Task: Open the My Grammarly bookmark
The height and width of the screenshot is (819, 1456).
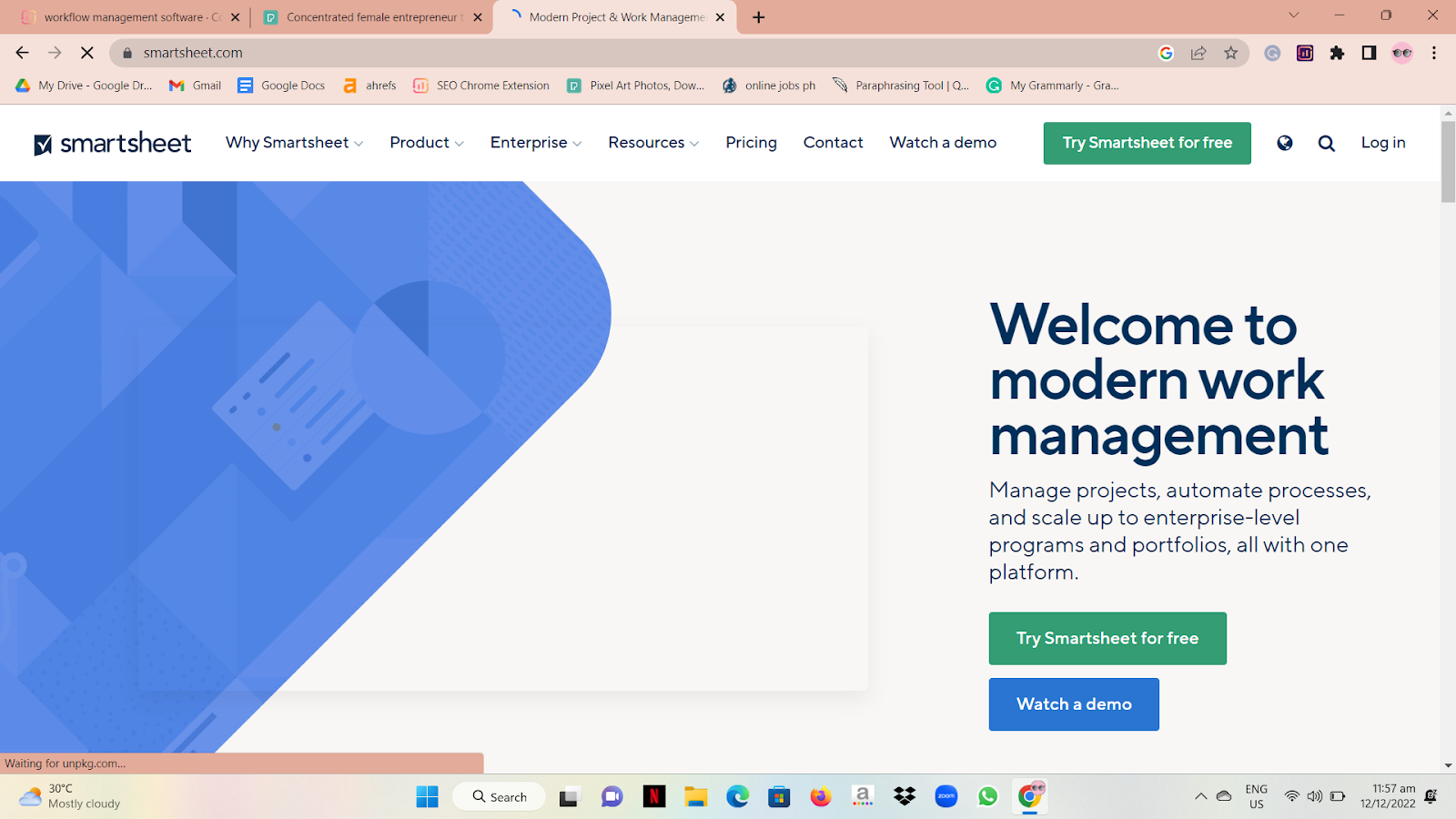Action: coord(1053,86)
